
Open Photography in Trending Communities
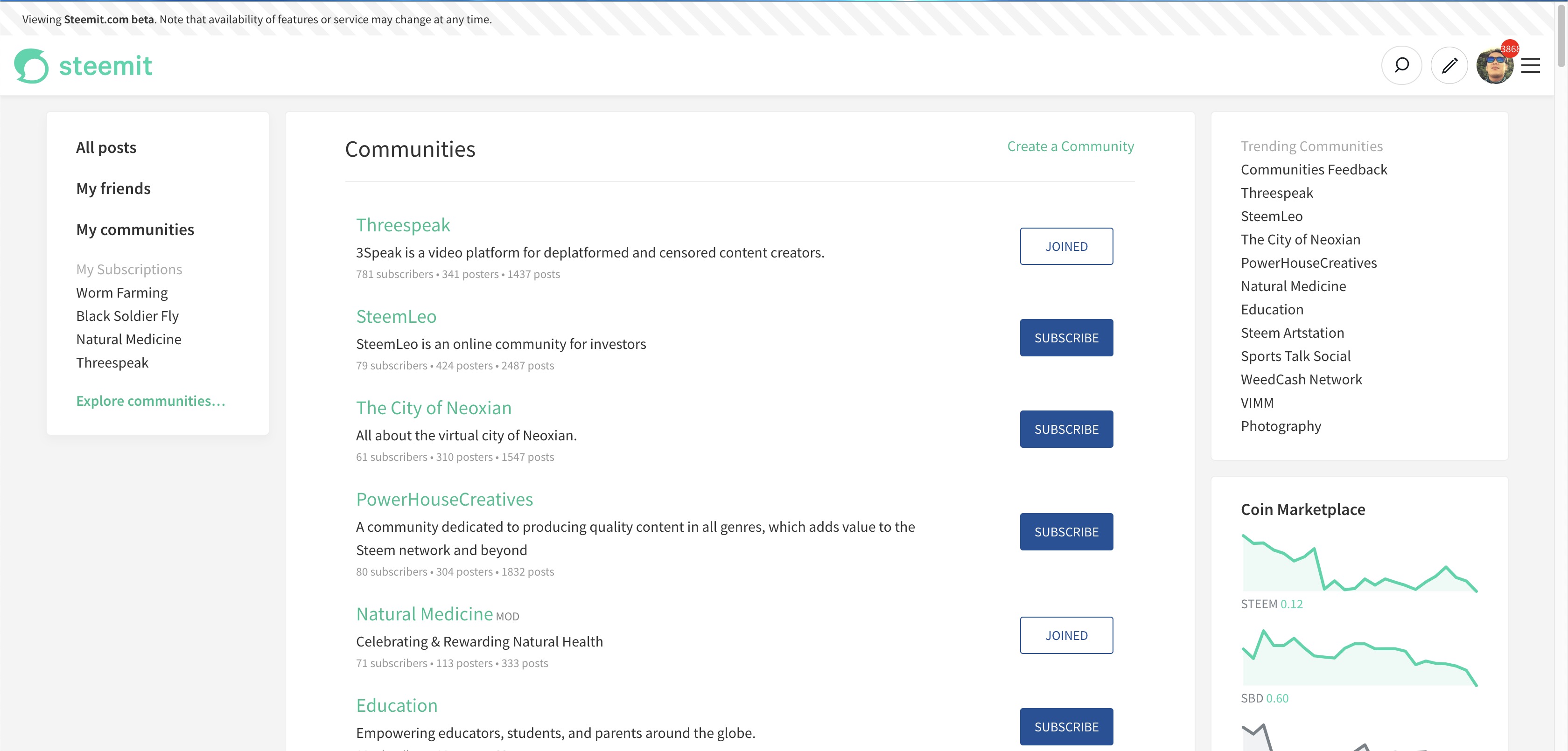tap(1281, 426)
